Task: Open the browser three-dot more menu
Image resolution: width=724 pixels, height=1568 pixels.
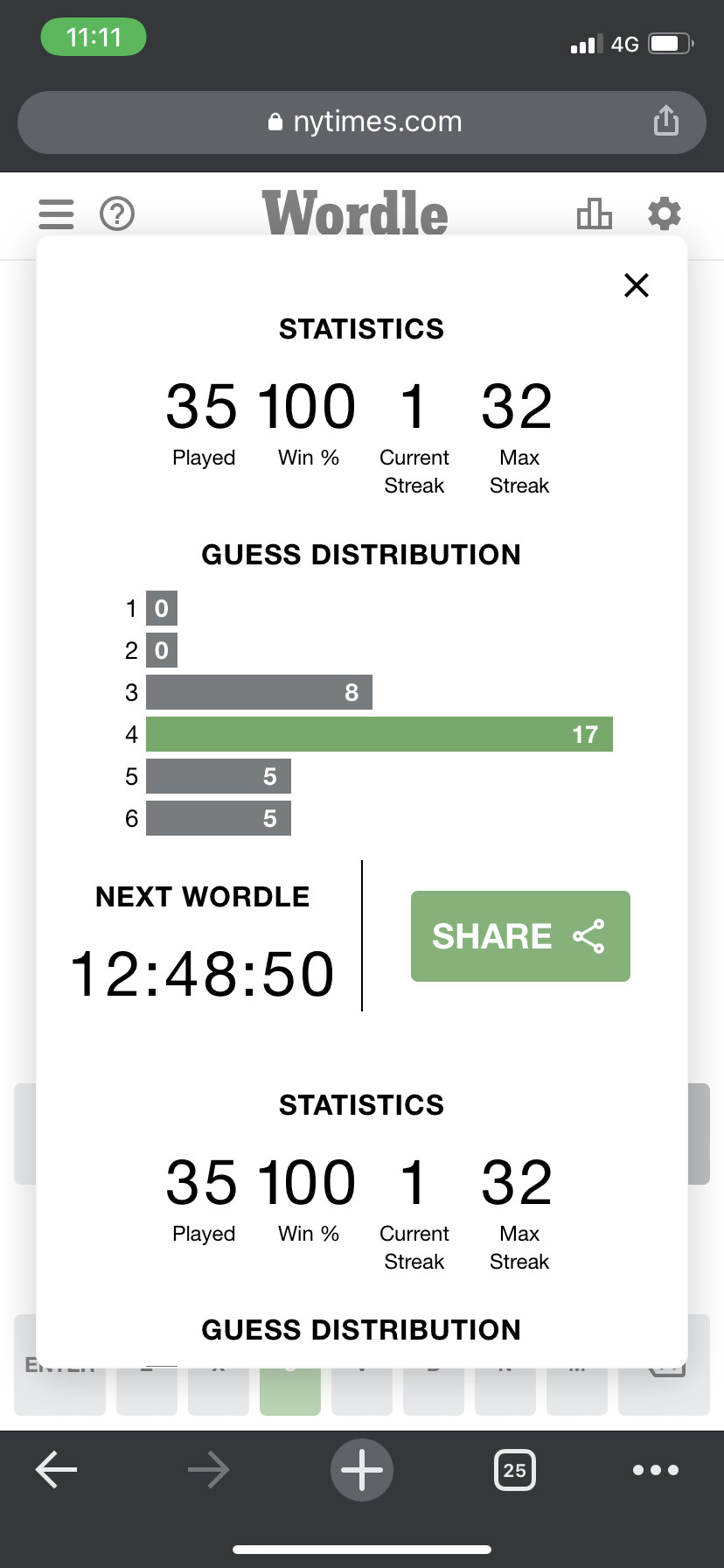Action: tap(656, 1470)
